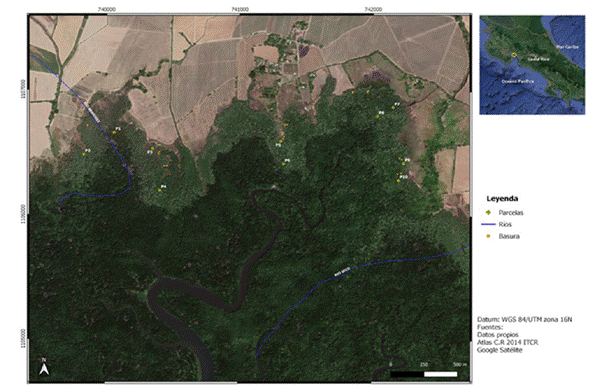594x388 pixels.
Task: Click the Basura legend orange dot
Action: click(488, 236)
